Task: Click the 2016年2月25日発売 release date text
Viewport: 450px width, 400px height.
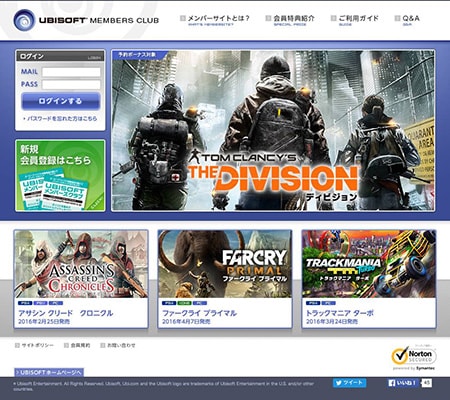Action: pos(44,322)
